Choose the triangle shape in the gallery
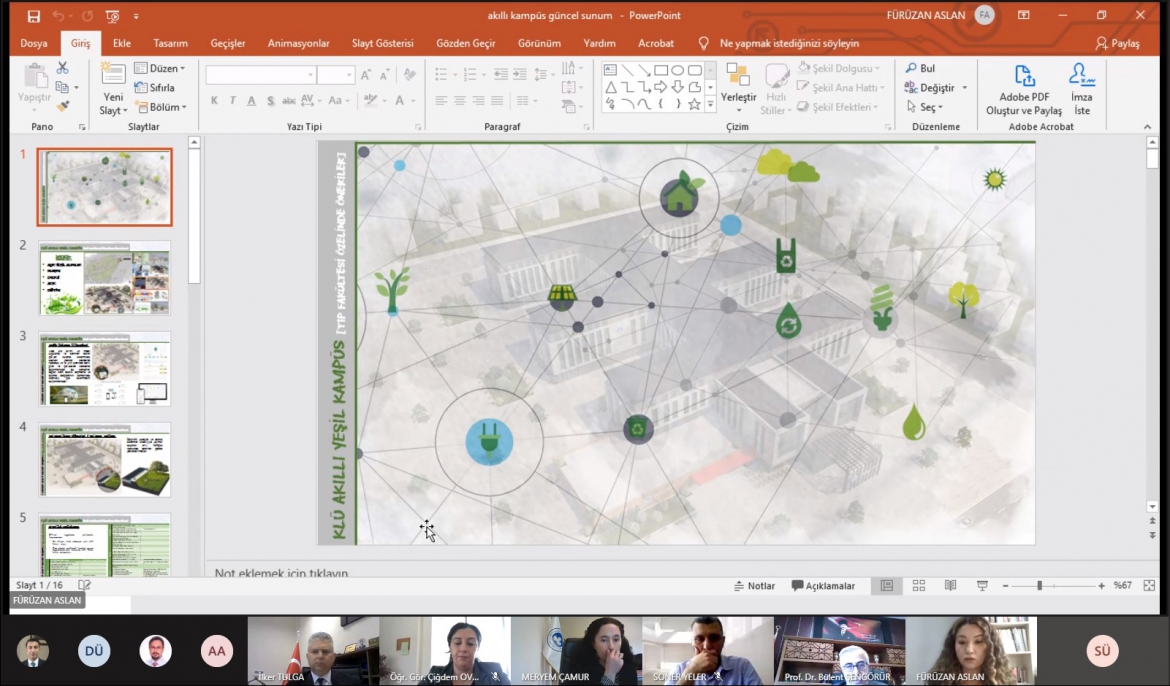Screen dimensions: 1170x686 (610, 87)
